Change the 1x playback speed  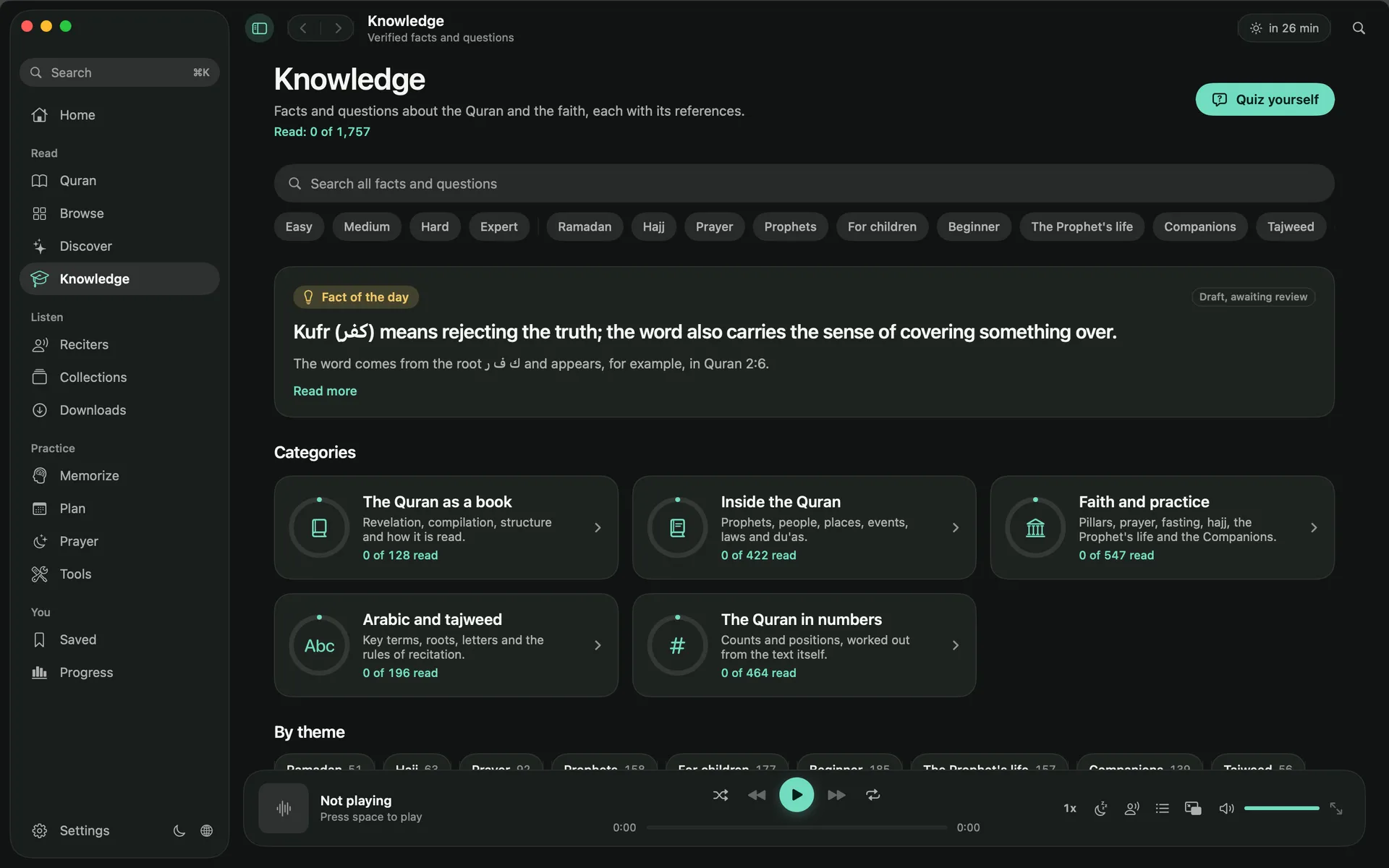[x=1070, y=809]
